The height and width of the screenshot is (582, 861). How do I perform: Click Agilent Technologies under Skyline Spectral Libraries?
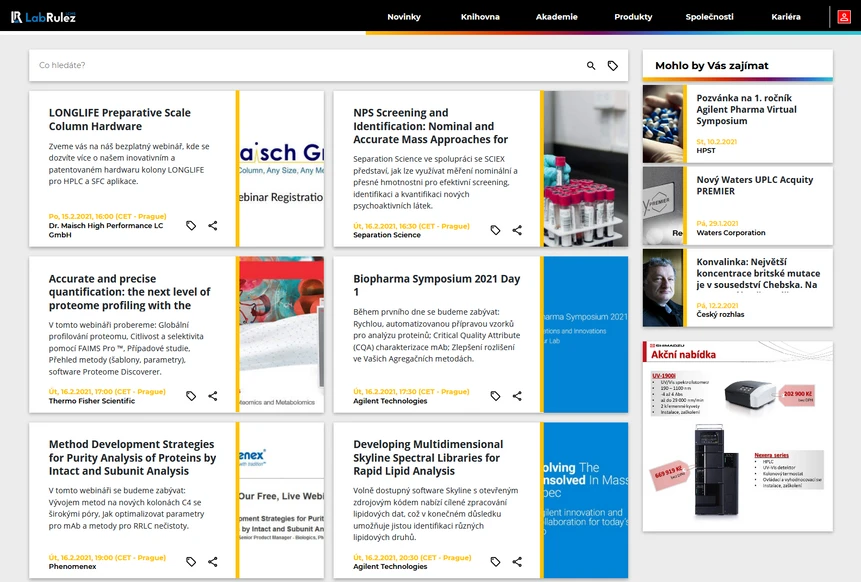(390, 567)
